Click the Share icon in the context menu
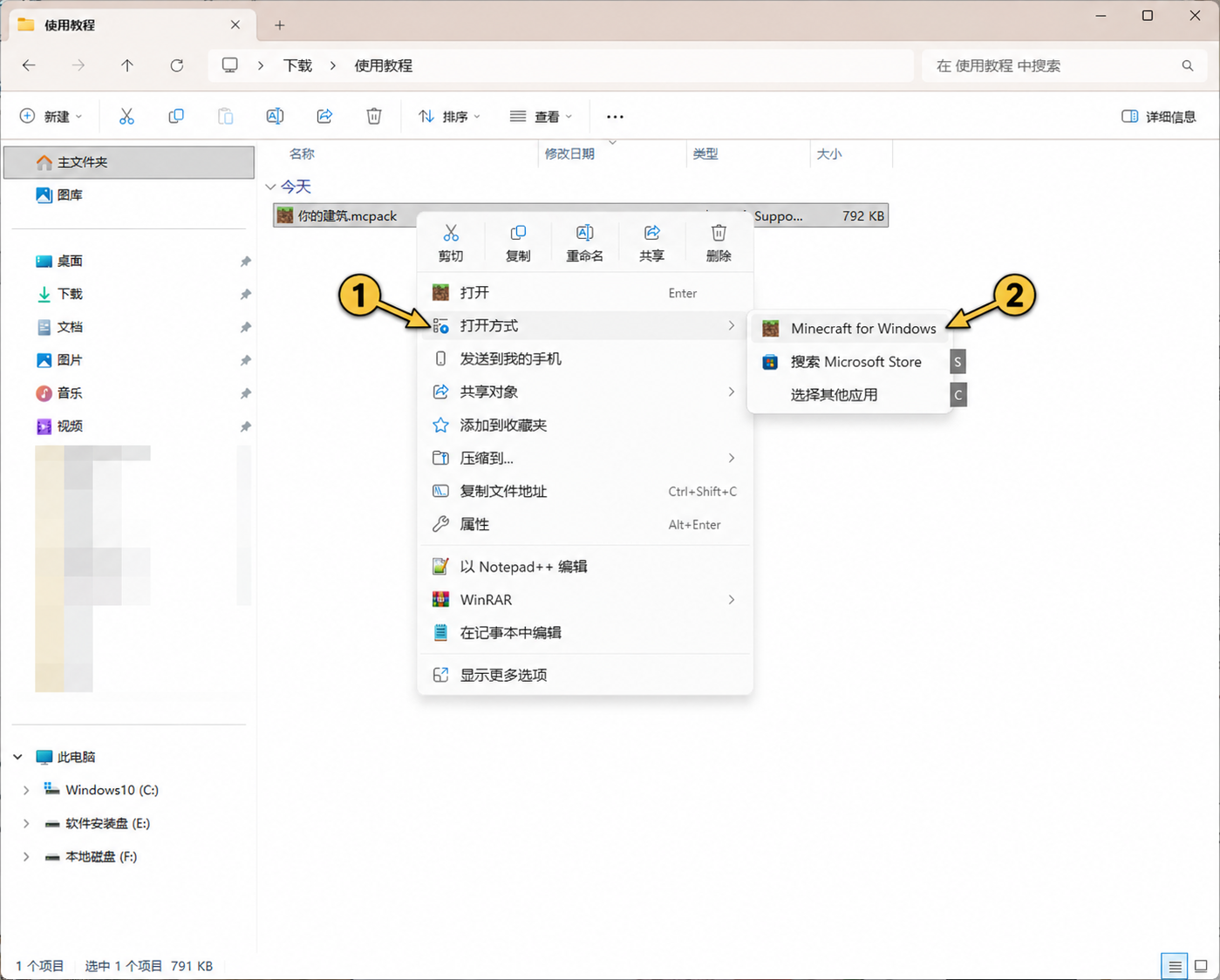Image resolution: width=1220 pixels, height=980 pixels. [651, 233]
